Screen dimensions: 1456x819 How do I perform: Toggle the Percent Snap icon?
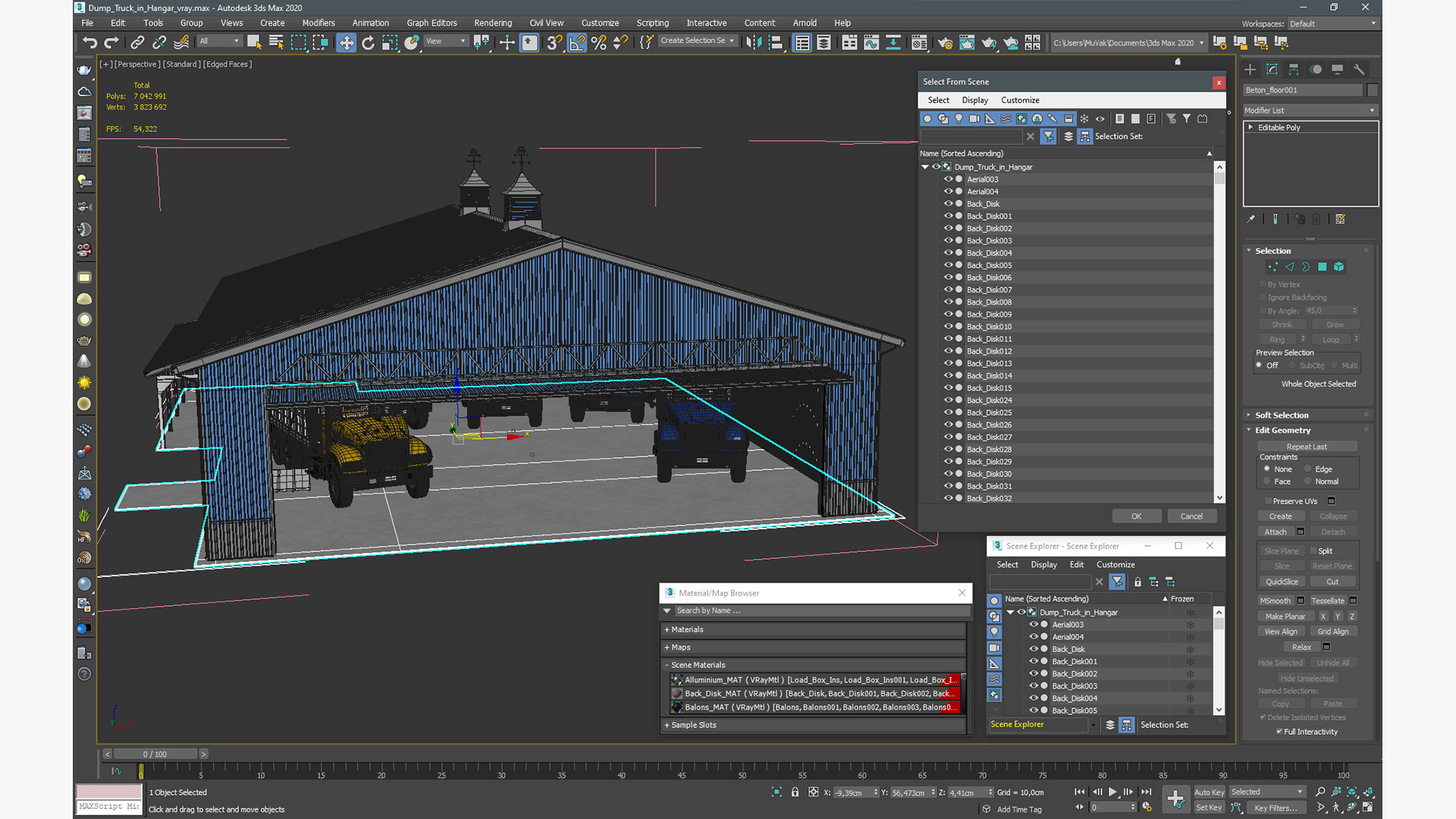pyautogui.click(x=598, y=42)
